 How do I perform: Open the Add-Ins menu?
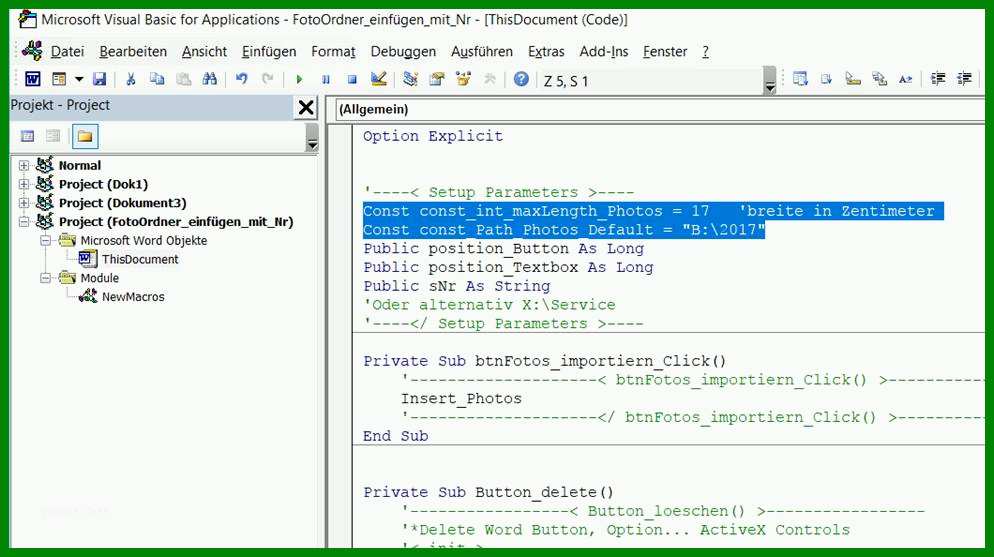point(604,51)
